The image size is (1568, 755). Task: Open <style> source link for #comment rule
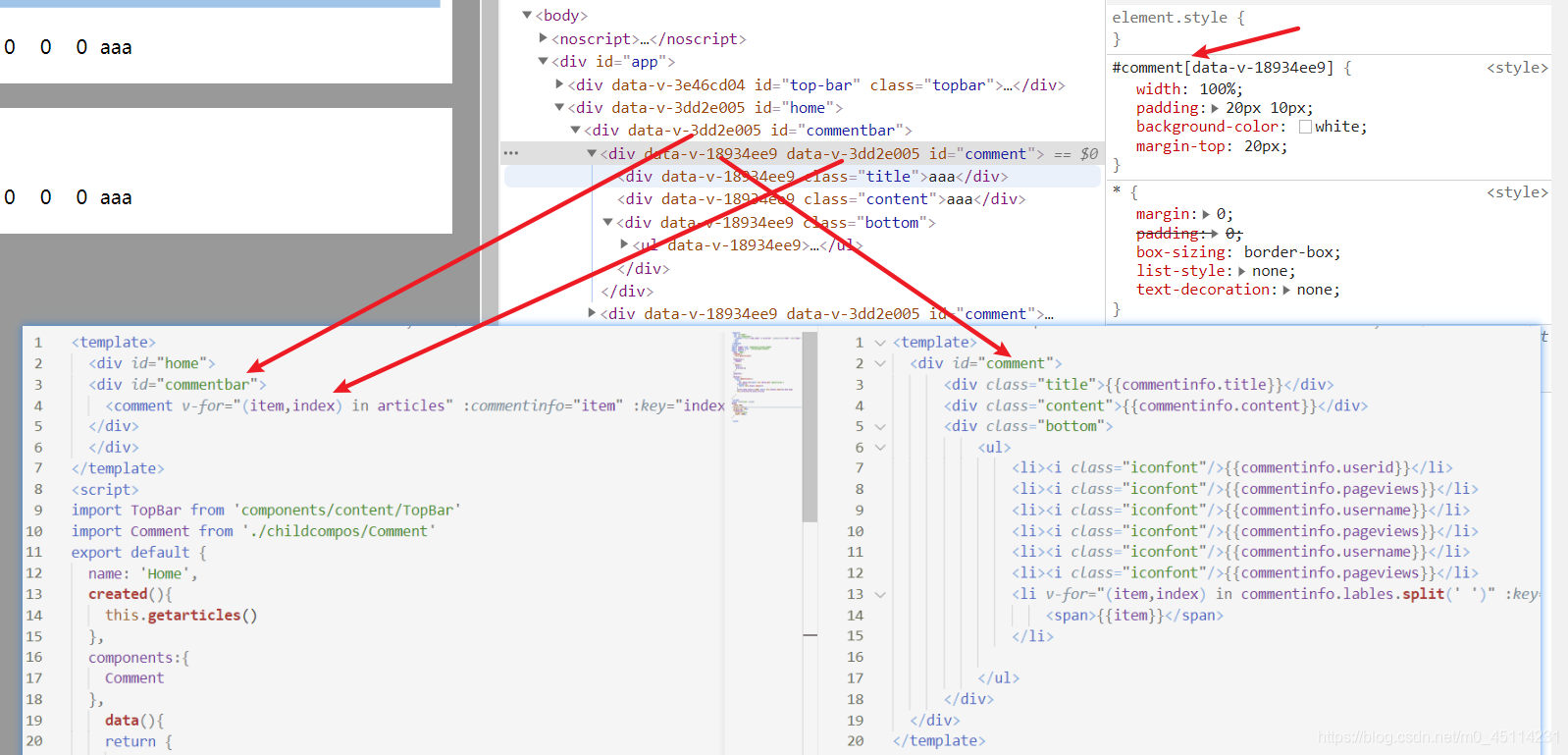1517,68
